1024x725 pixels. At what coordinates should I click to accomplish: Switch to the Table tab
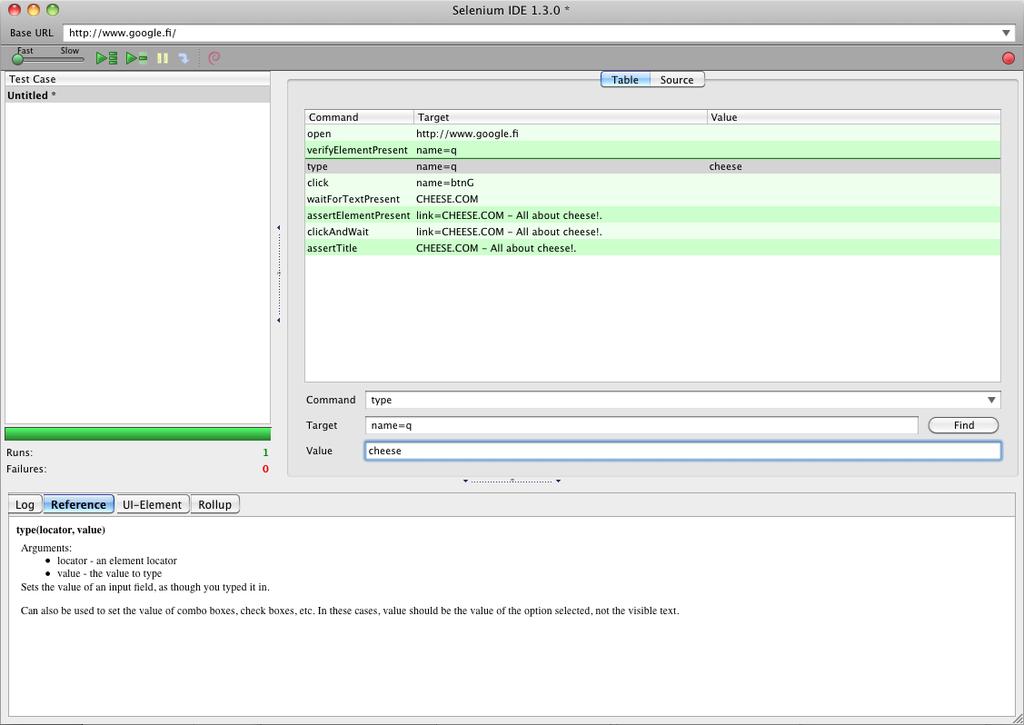pos(625,80)
